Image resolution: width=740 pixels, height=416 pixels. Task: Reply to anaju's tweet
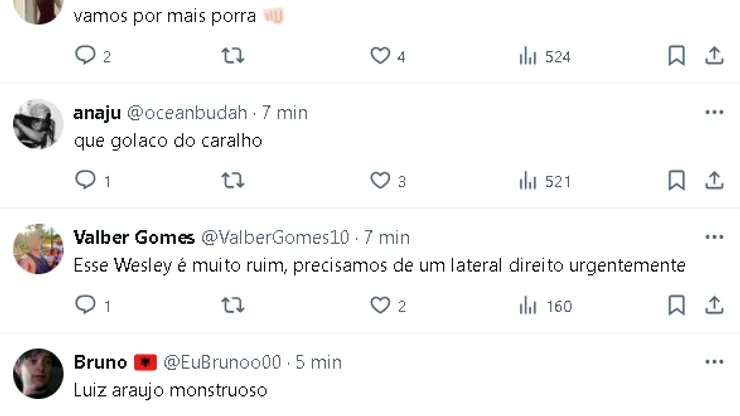(86, 181)
